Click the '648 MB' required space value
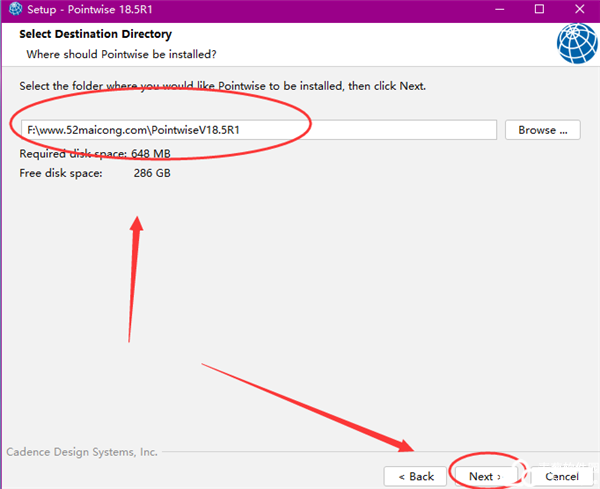This screenshot has height=489, width=600. click(x=151, y=154)
